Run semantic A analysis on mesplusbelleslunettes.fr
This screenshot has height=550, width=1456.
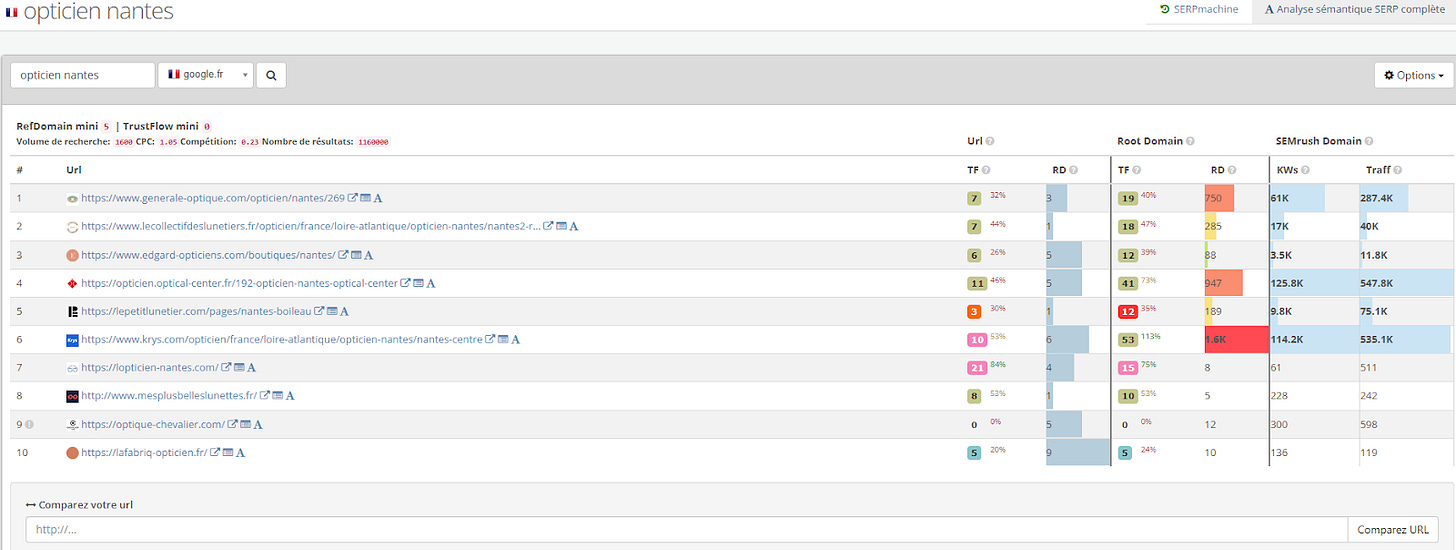pos(290,396)
